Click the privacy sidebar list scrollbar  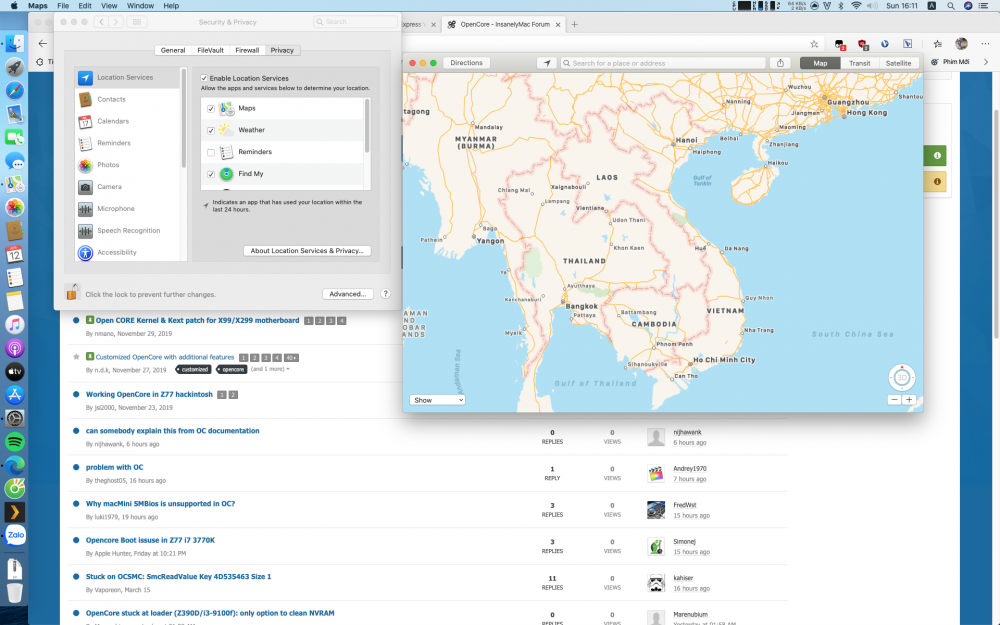pyautogui.click(x=184, y=118)
